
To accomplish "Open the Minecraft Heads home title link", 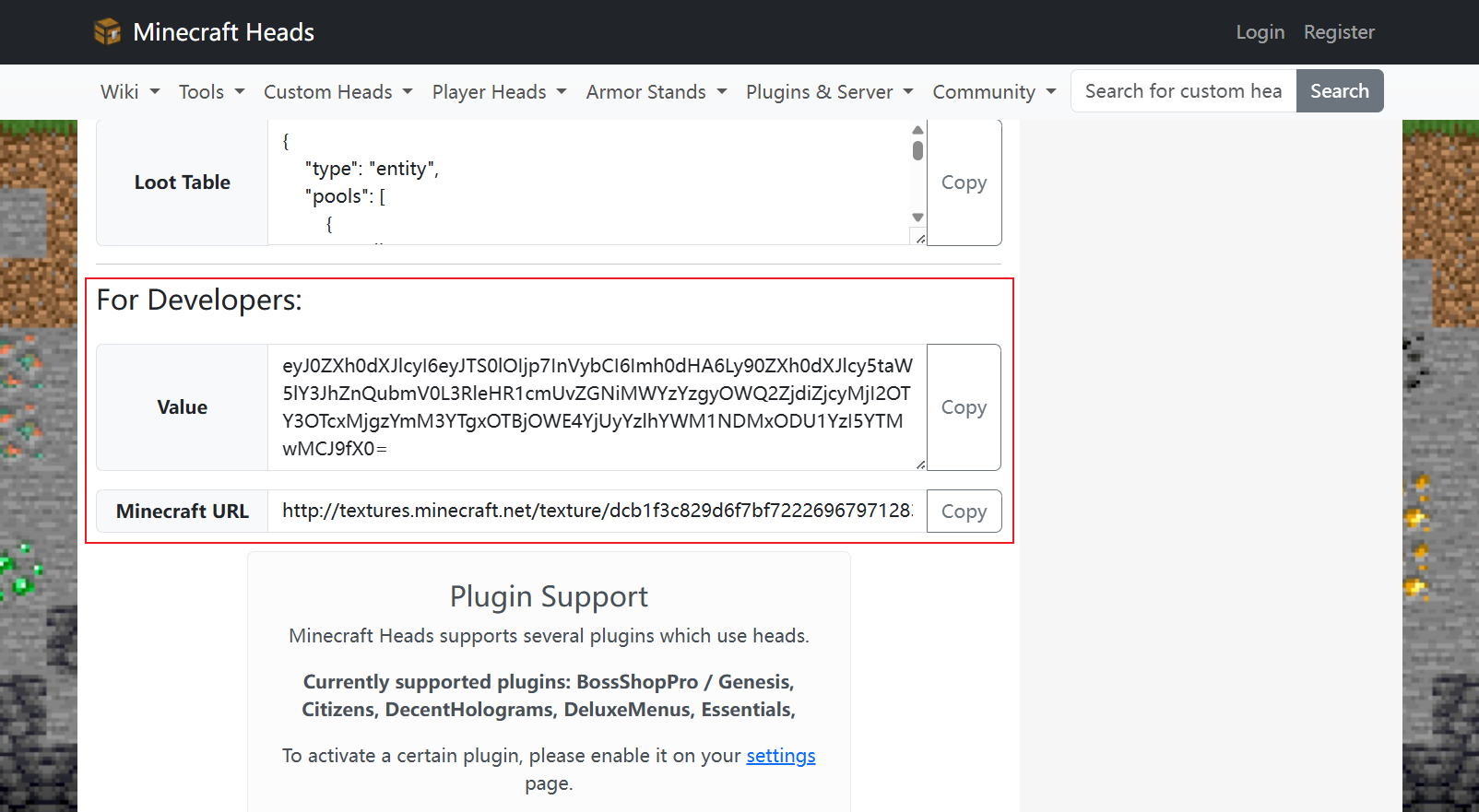I will click(x=223, y=32).
